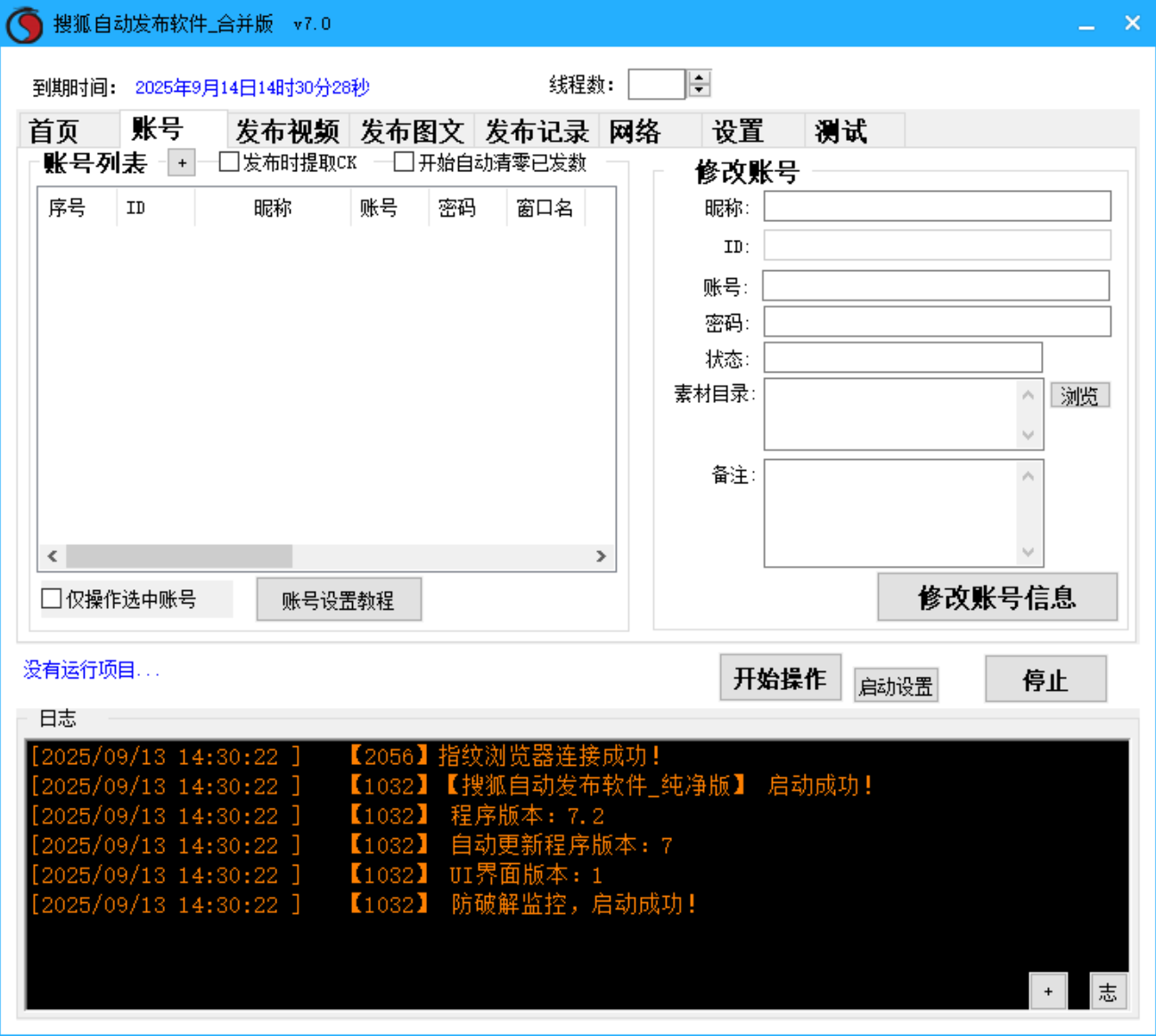
Task: Switch to 发布视频 tab
Action: (287, 131)
